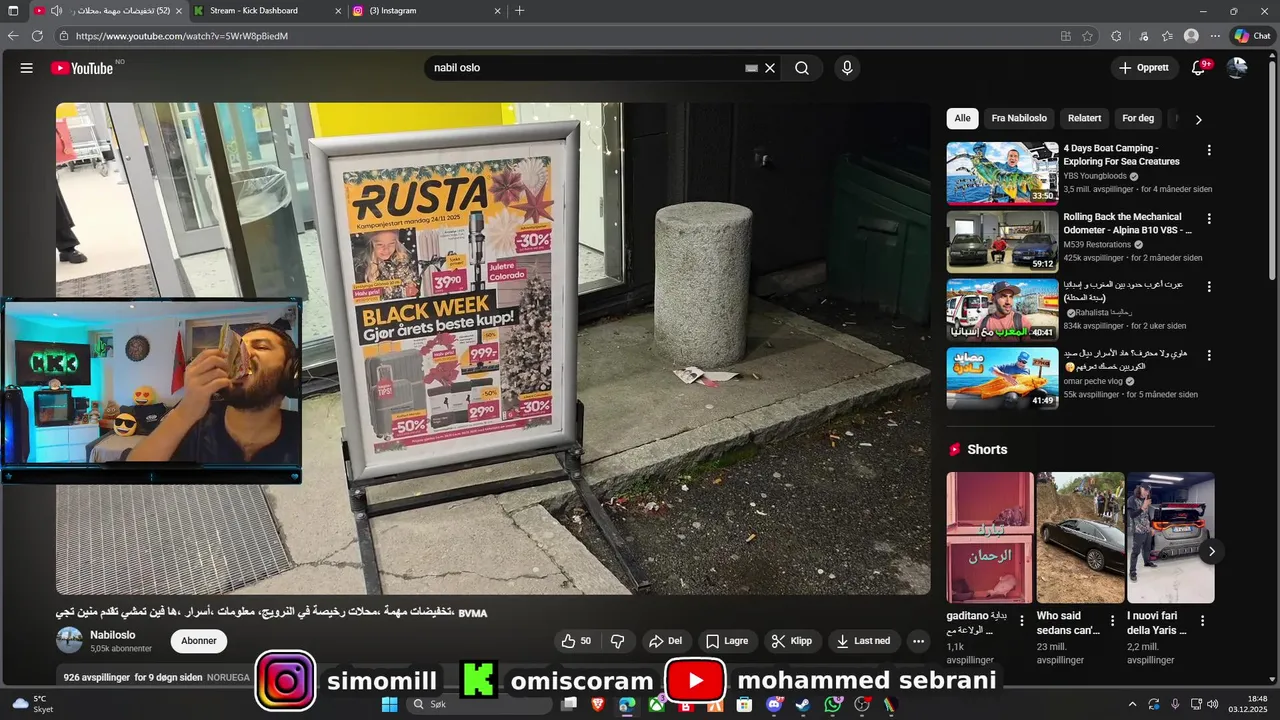Viewport: 1280px width, 720px height.
Task: Select the Relatert filter chip
Action: point(1084,118)
